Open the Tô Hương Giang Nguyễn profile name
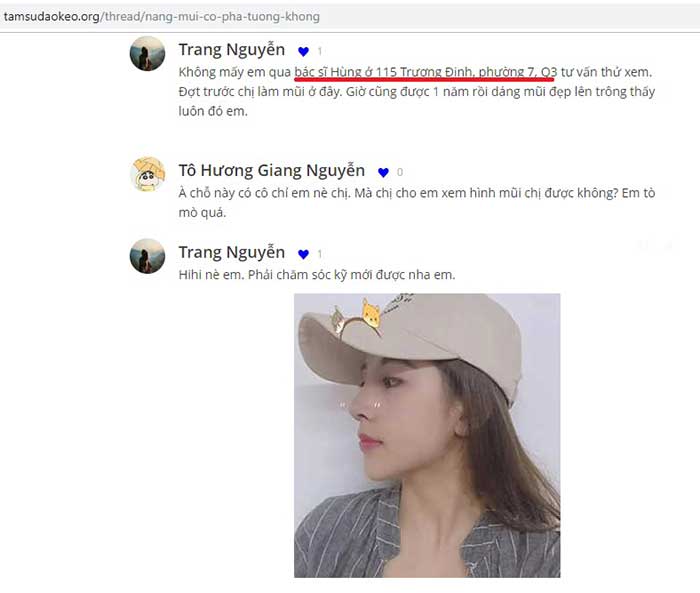Image resolution: width=700 pixels, height=593 pixels. coord(272,171)
